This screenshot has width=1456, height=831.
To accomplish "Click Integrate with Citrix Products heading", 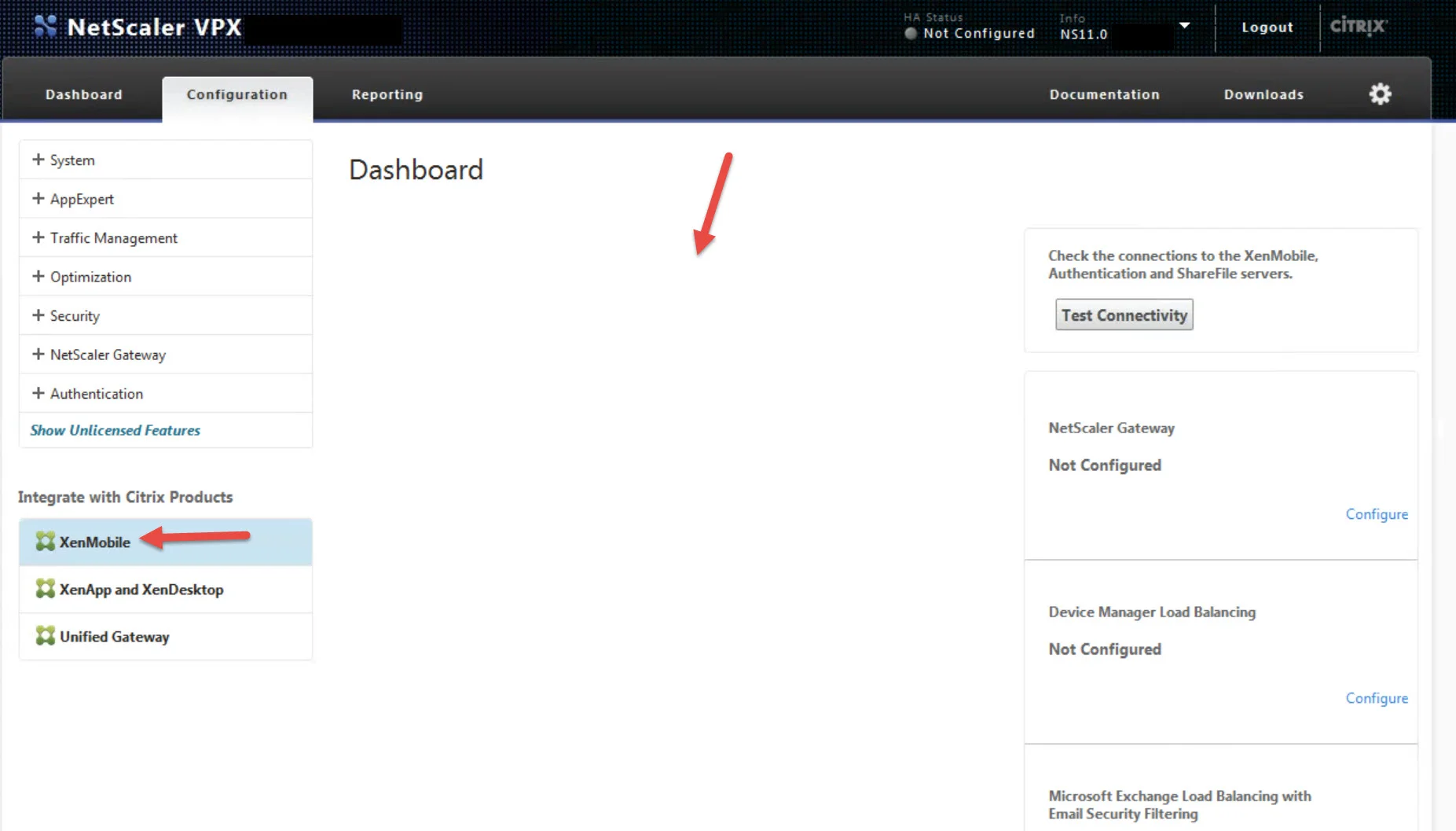I will point(126,497).
